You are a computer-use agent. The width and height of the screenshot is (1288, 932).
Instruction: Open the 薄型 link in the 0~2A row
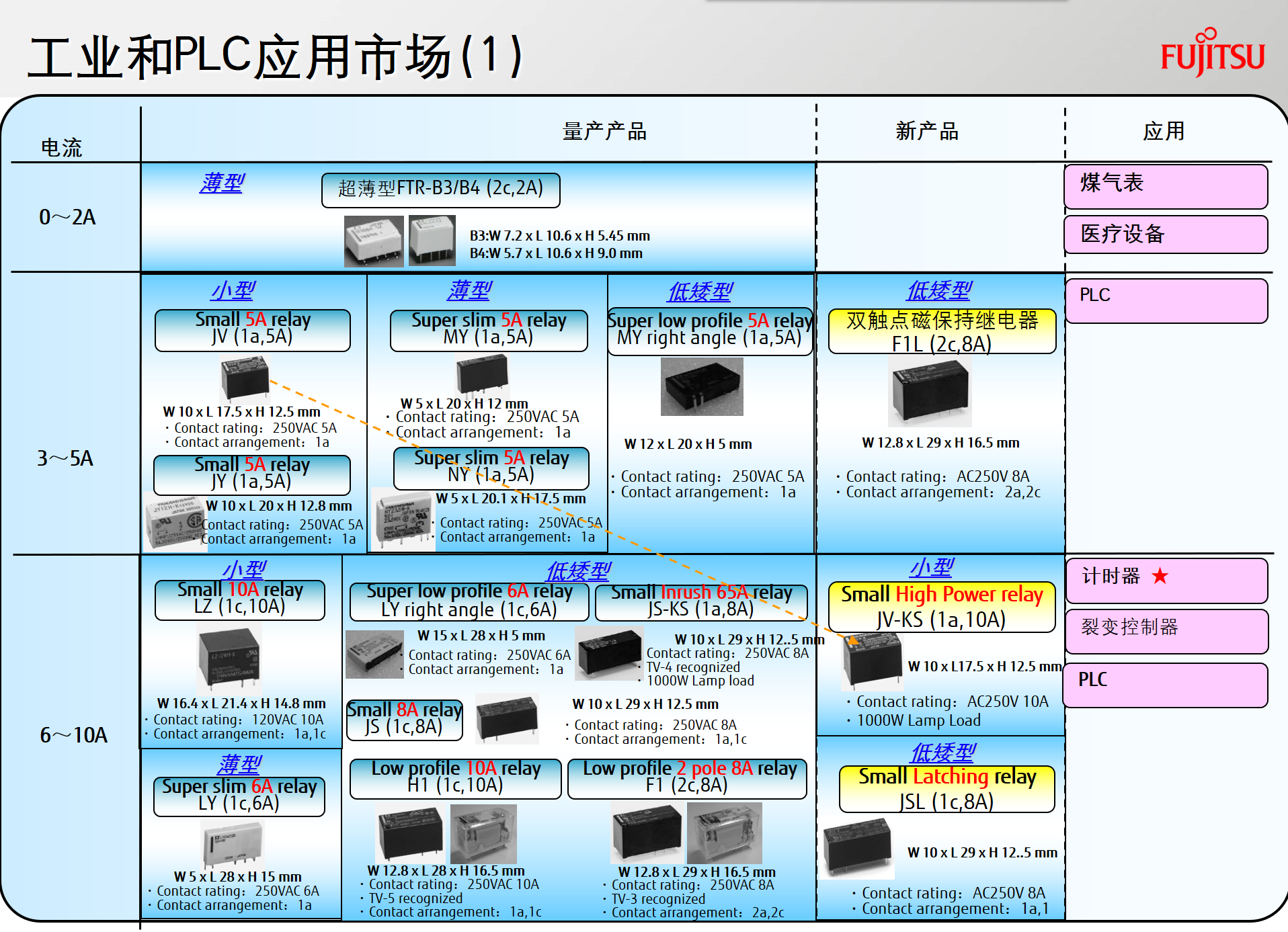(x=222, y=183)
